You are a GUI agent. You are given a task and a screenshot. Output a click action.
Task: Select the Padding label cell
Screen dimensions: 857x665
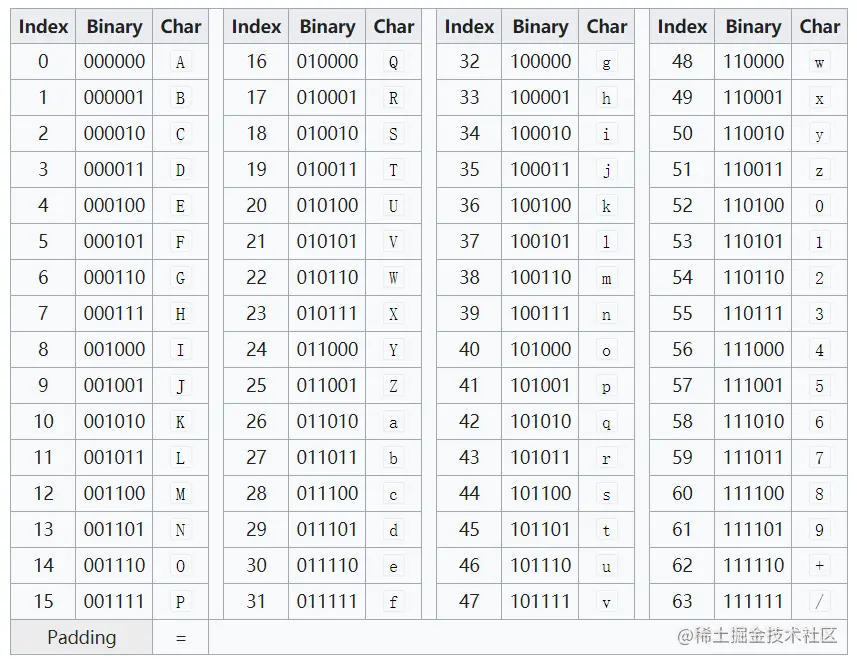pyautogui.click(x=81, y=637)
